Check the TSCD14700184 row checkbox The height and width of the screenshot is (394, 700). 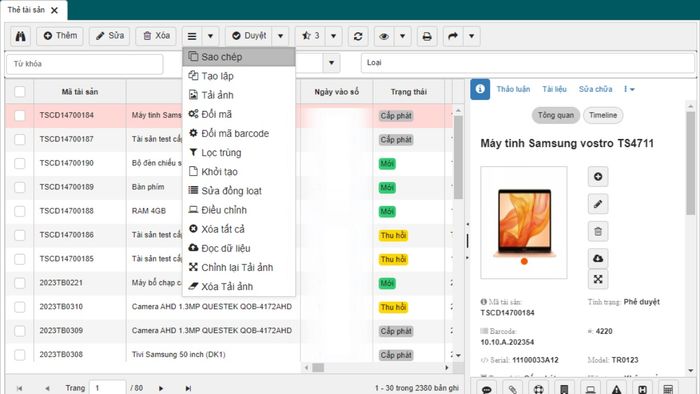(x=20, y=116)
